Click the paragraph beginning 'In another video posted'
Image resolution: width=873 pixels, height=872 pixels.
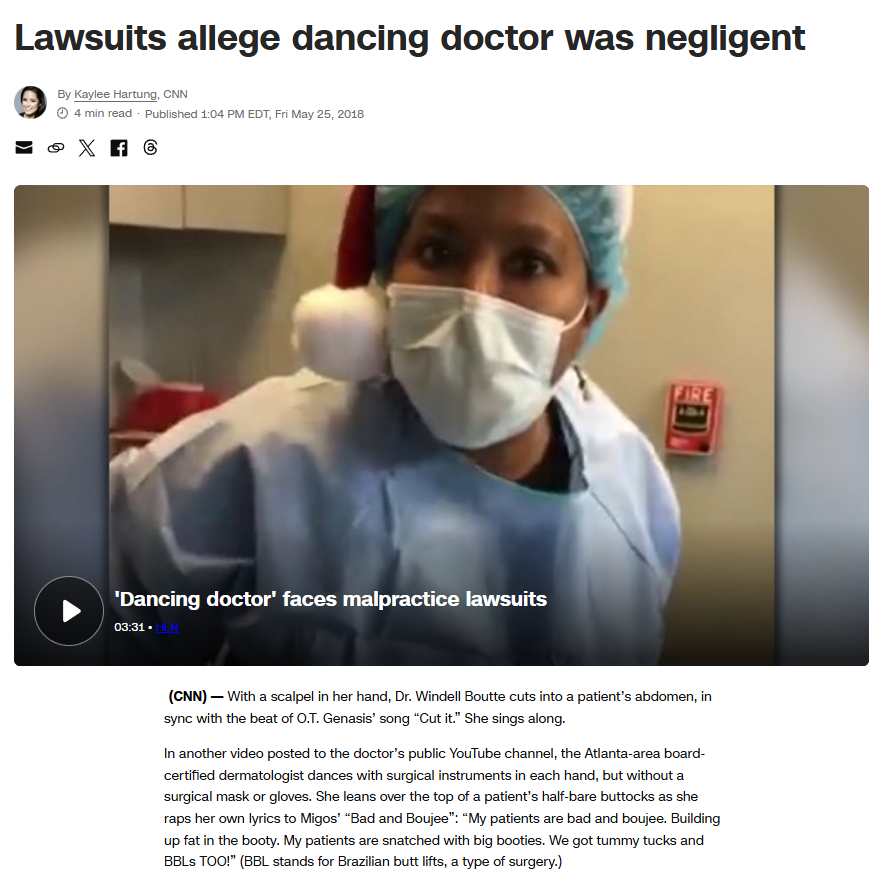442,807
